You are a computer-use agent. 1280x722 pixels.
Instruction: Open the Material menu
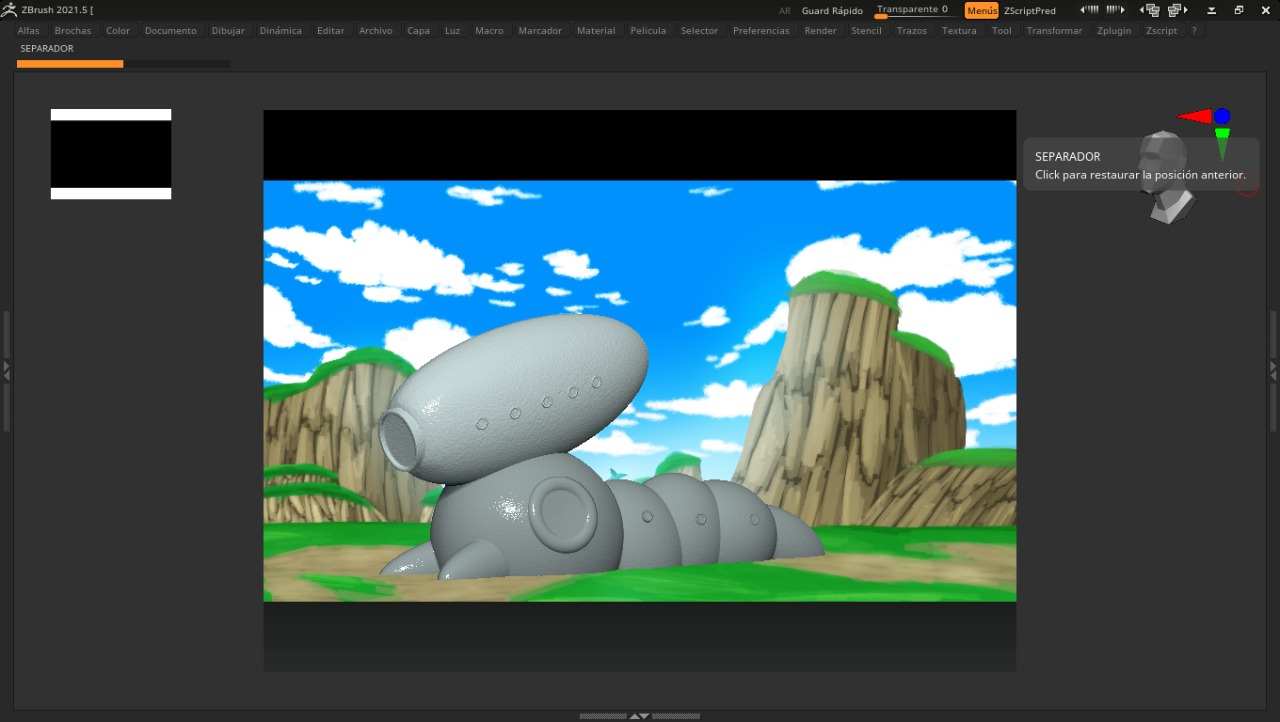(596, 31)
